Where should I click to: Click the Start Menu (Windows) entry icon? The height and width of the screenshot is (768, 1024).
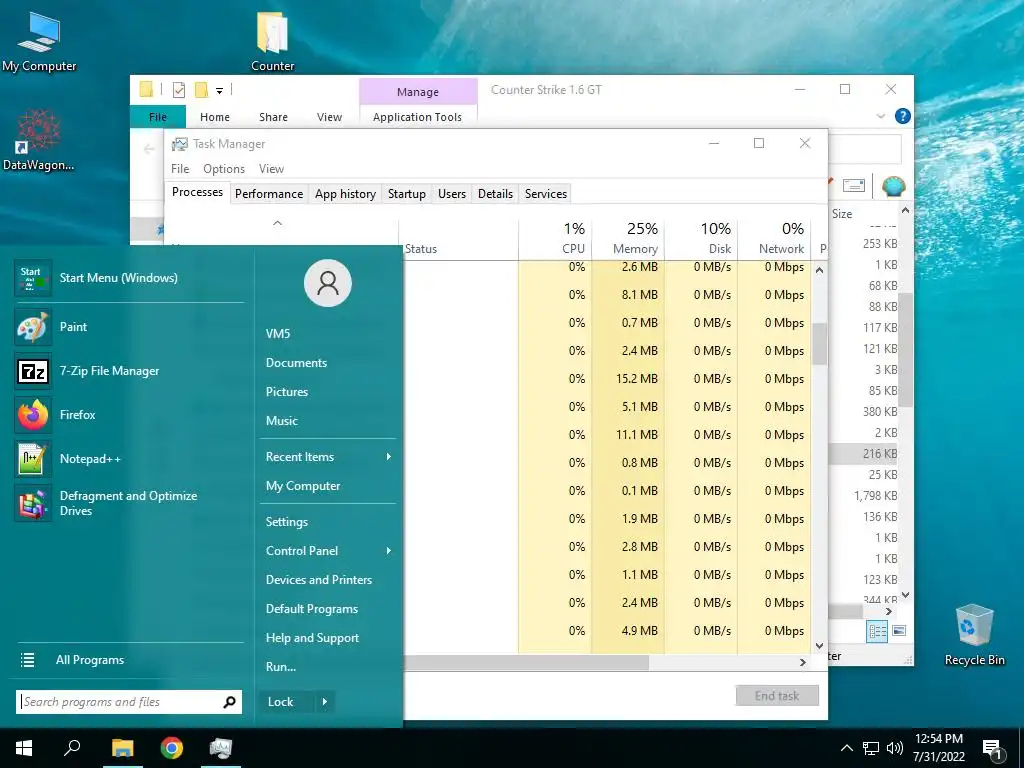(x=33, y=278)
